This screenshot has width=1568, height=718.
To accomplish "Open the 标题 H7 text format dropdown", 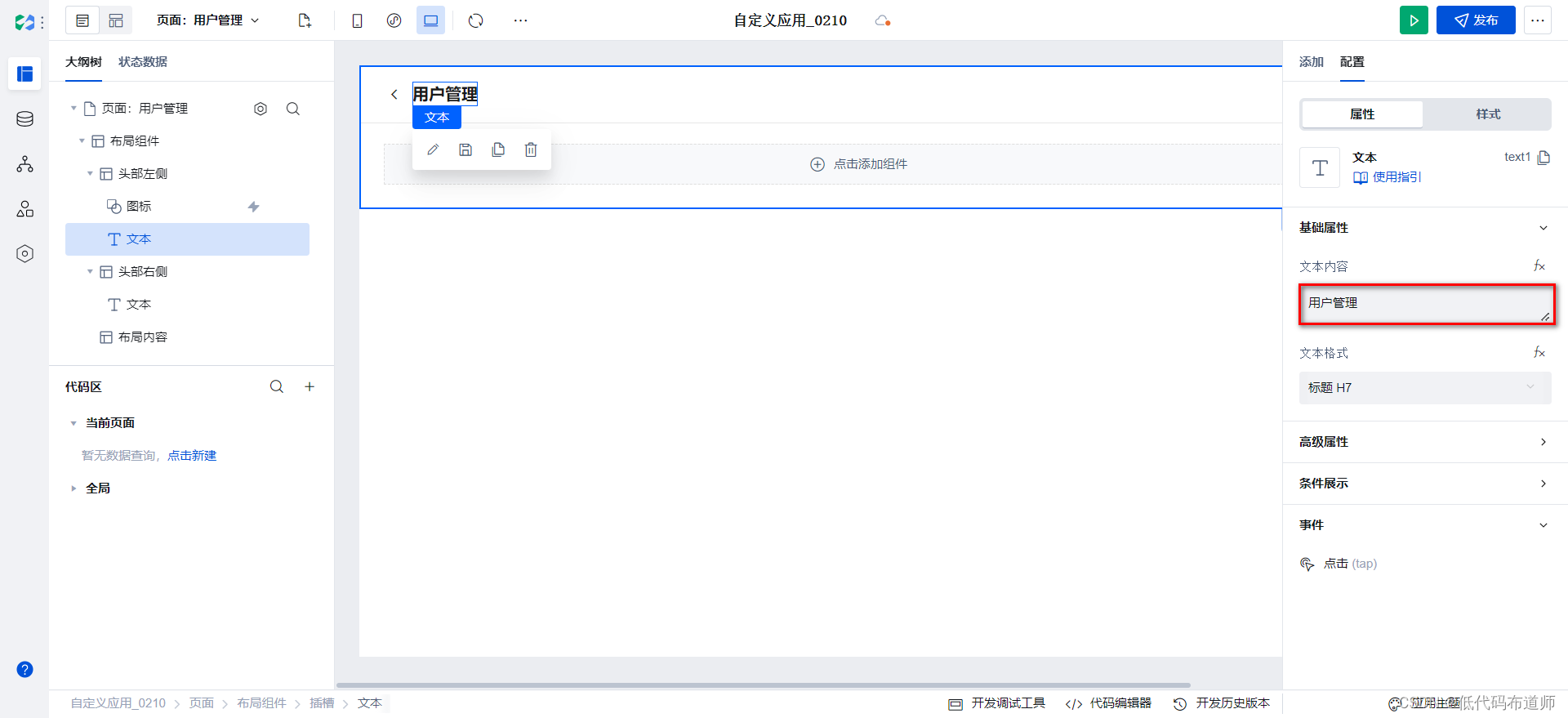I will coord(1425,388).
